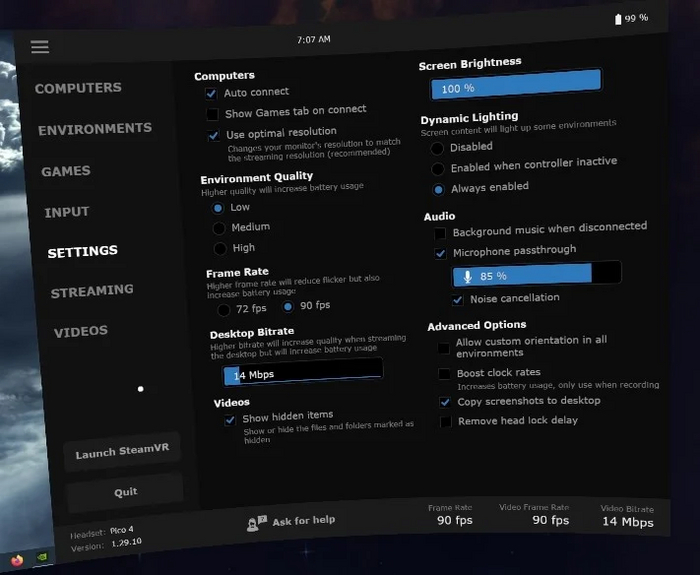Screen dimensions: 700x575
Task: Adjust the Screen Brightness slider
Action: point(516,84)
